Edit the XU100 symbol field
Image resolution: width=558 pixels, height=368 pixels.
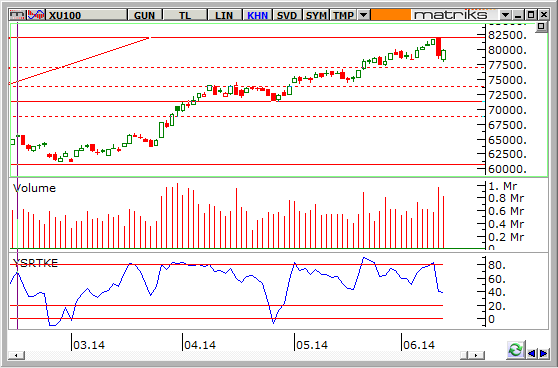87,15
